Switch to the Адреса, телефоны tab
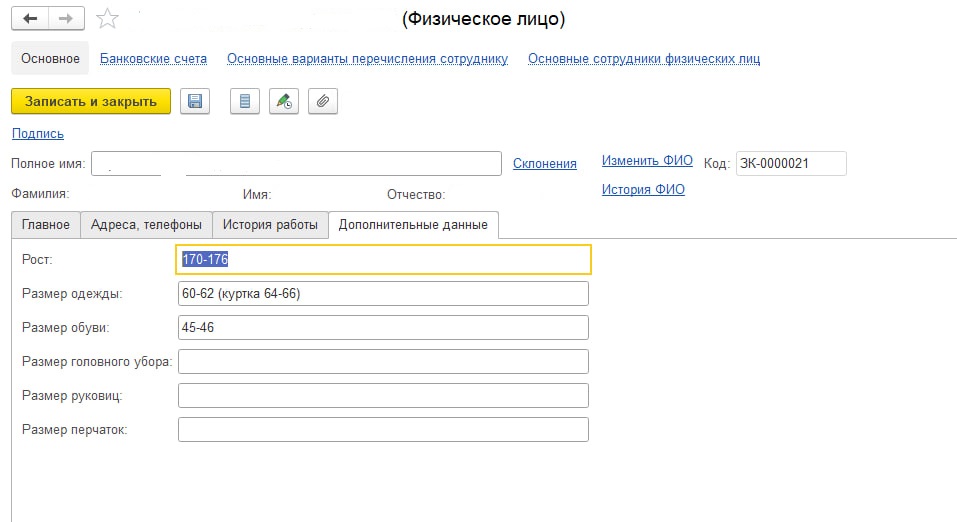957x522 pixels. pyautogui.click(x=146, y=225)
